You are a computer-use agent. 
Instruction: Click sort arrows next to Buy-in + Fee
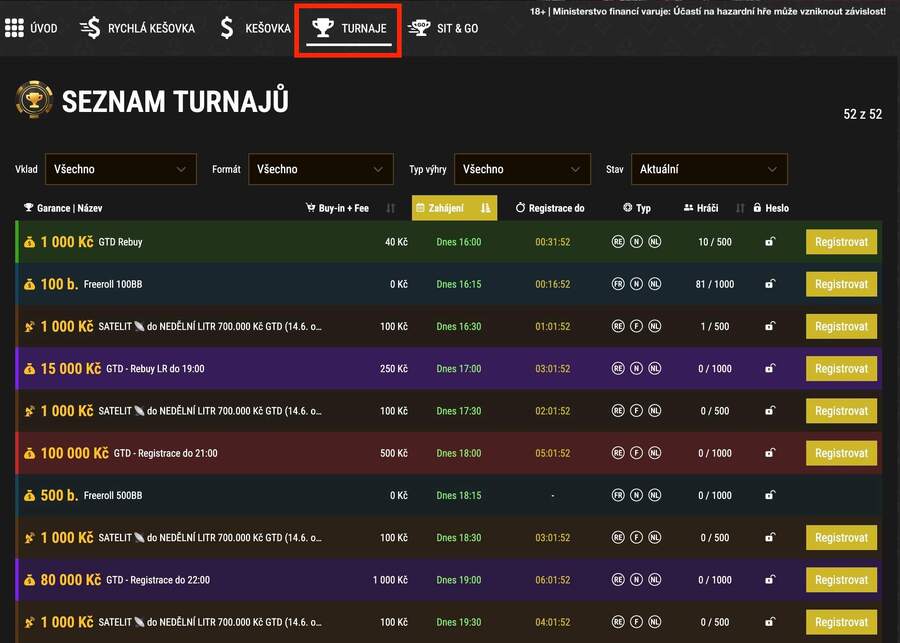coord(391,208)
